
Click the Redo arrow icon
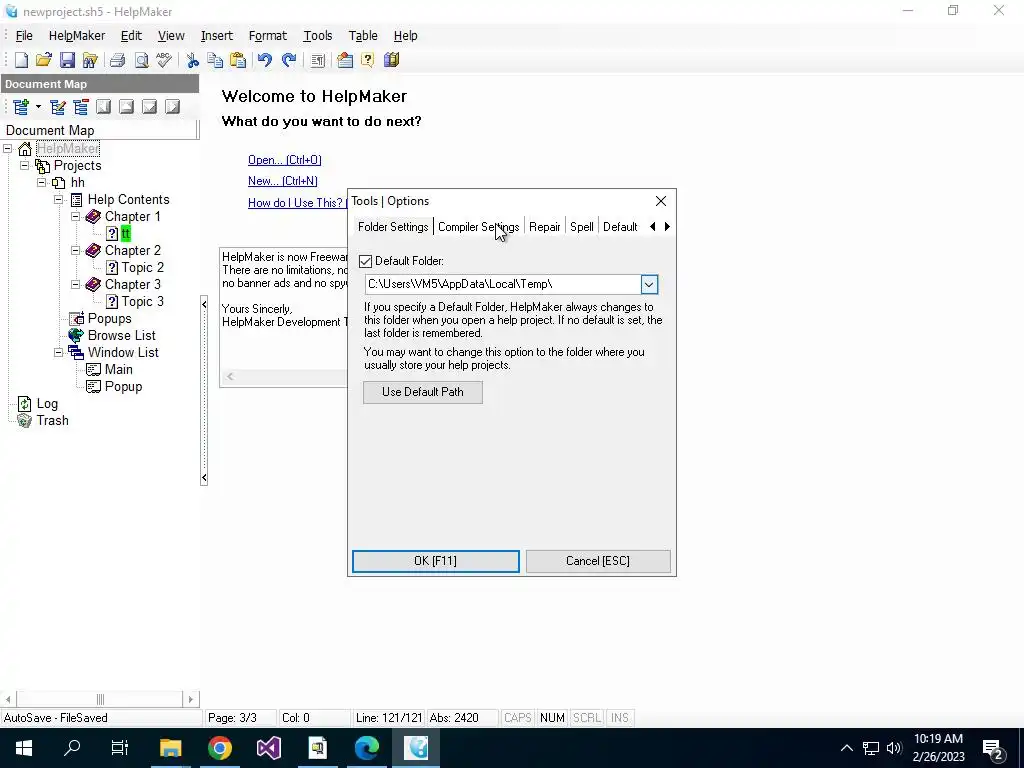click(x=289, y=60)
